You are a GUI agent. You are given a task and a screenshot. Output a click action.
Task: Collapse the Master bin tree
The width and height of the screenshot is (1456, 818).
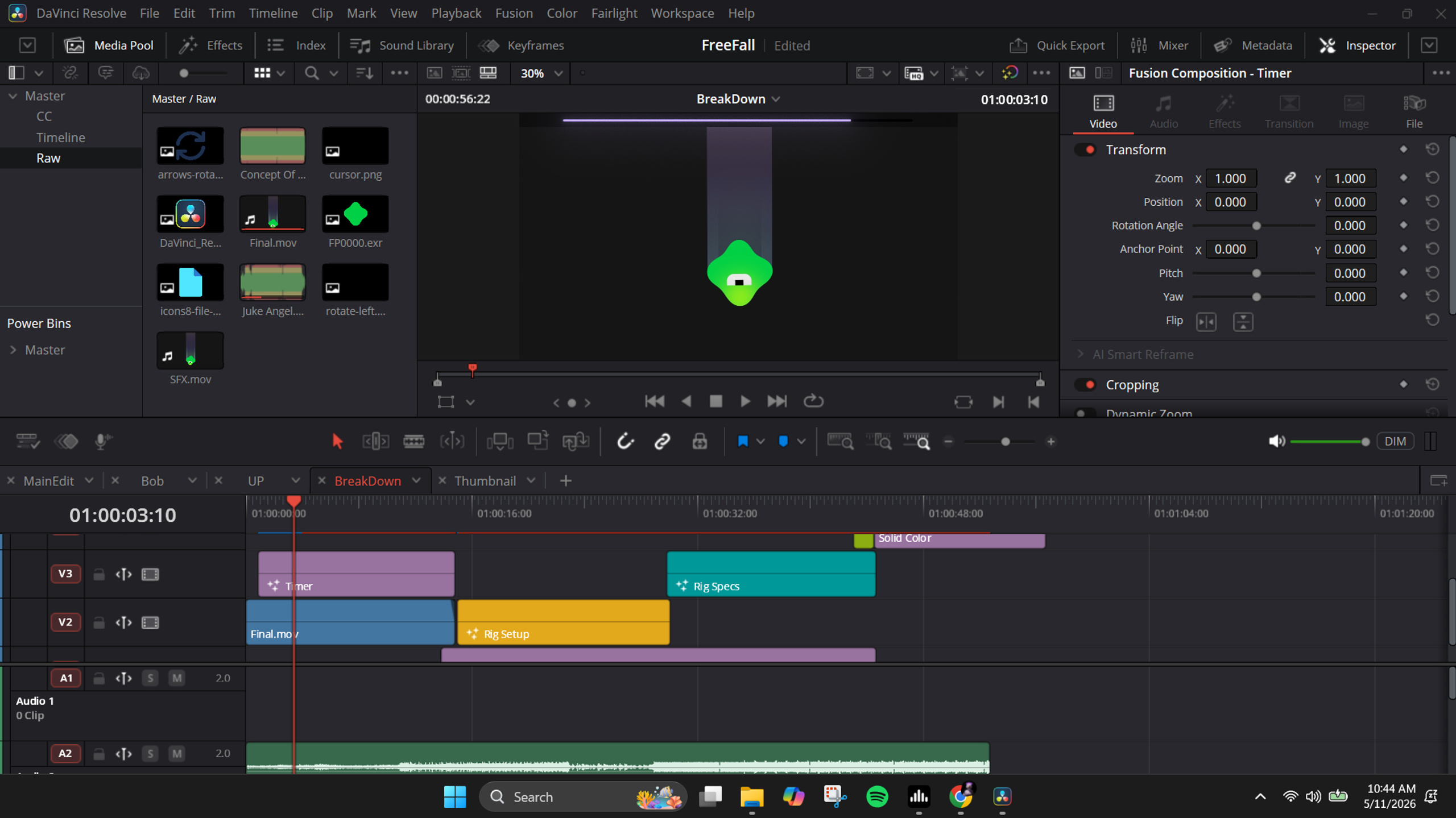coord(13,96)
